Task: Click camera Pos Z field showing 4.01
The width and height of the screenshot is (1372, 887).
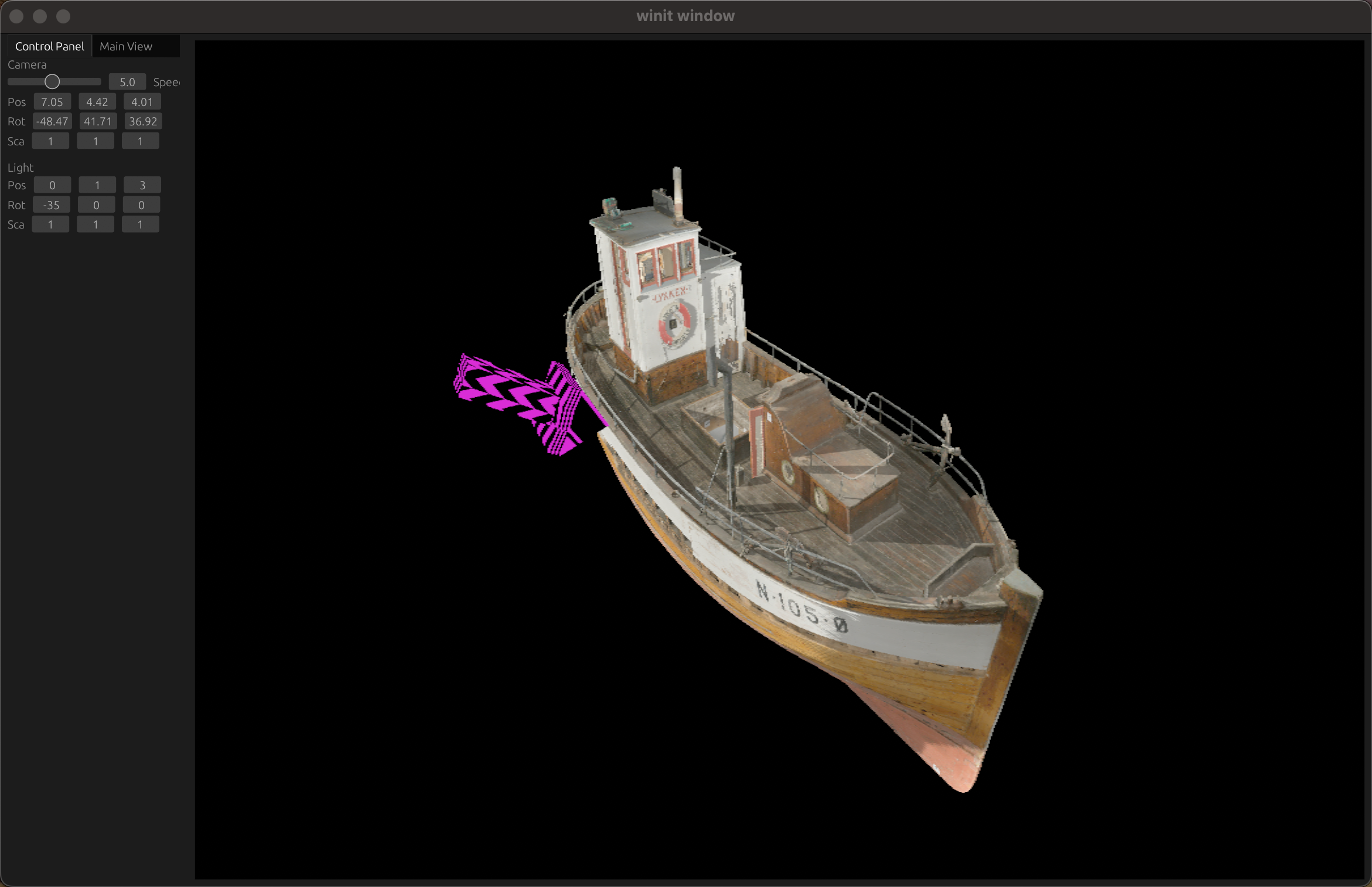Action: click(142, 102)
